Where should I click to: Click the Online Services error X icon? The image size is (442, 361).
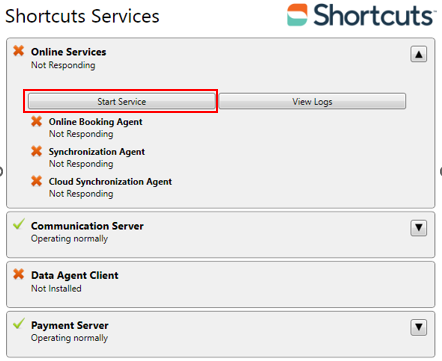point(19,51)
